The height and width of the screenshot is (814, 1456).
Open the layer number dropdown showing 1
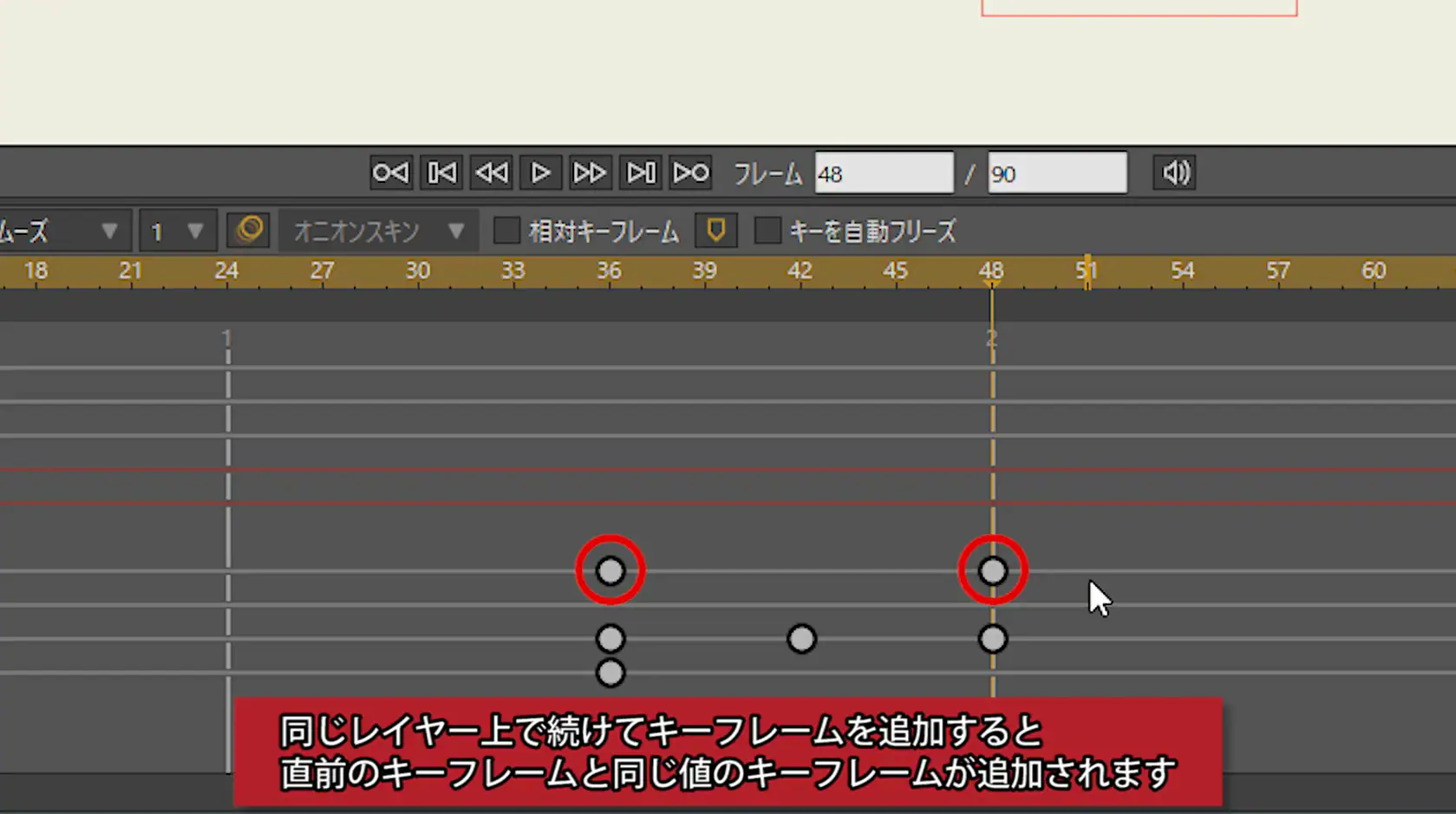177,231
